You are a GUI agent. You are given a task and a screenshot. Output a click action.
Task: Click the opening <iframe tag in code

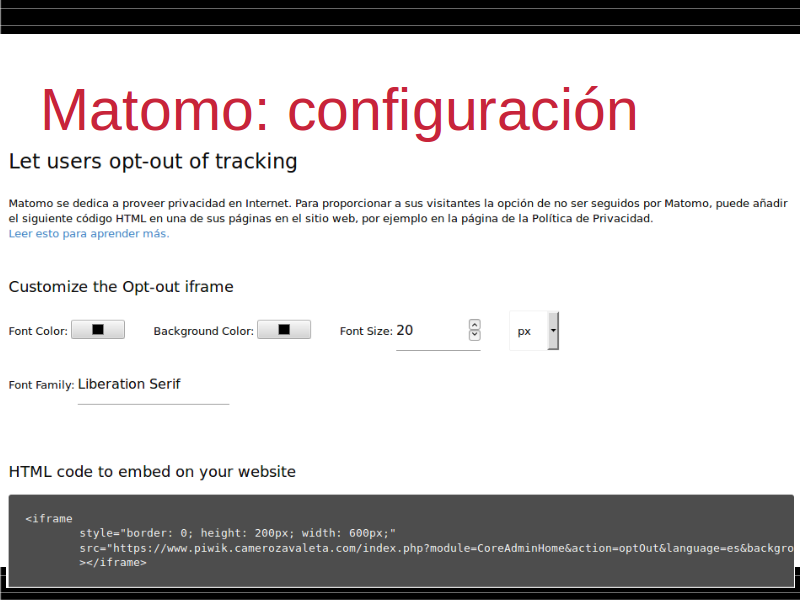(49, 518)
